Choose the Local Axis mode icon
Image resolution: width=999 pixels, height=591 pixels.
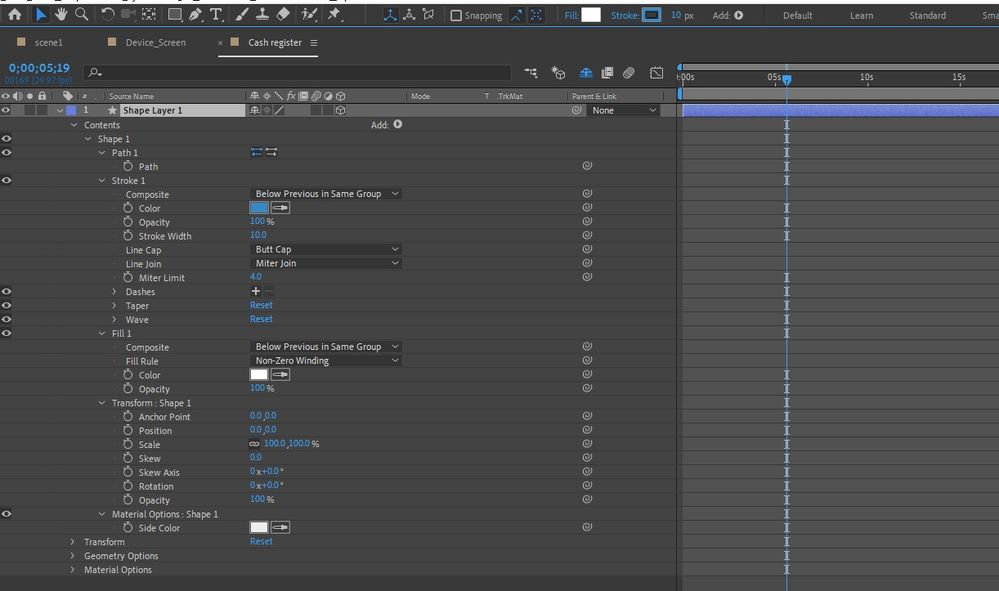390,15
